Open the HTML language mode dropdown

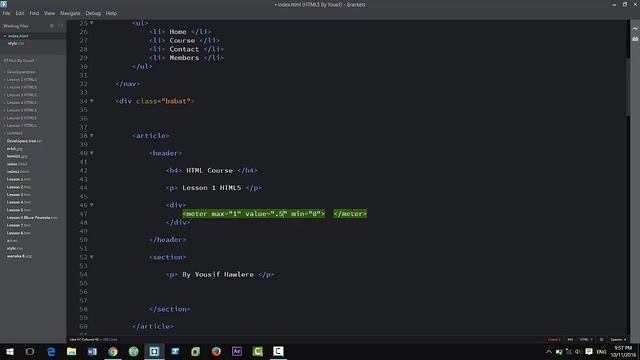[x=586, y=340]
